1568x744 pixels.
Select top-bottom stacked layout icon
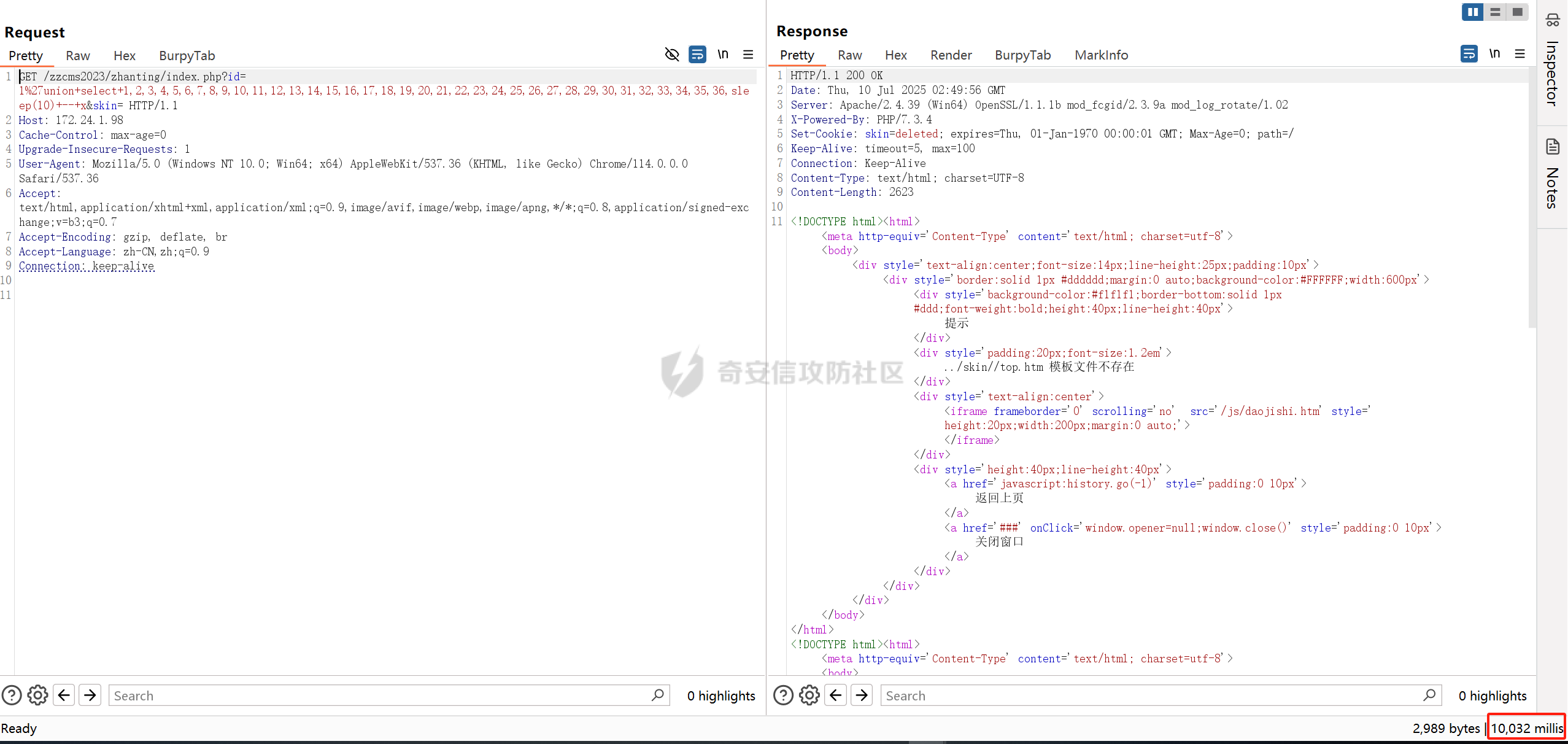1495,12
